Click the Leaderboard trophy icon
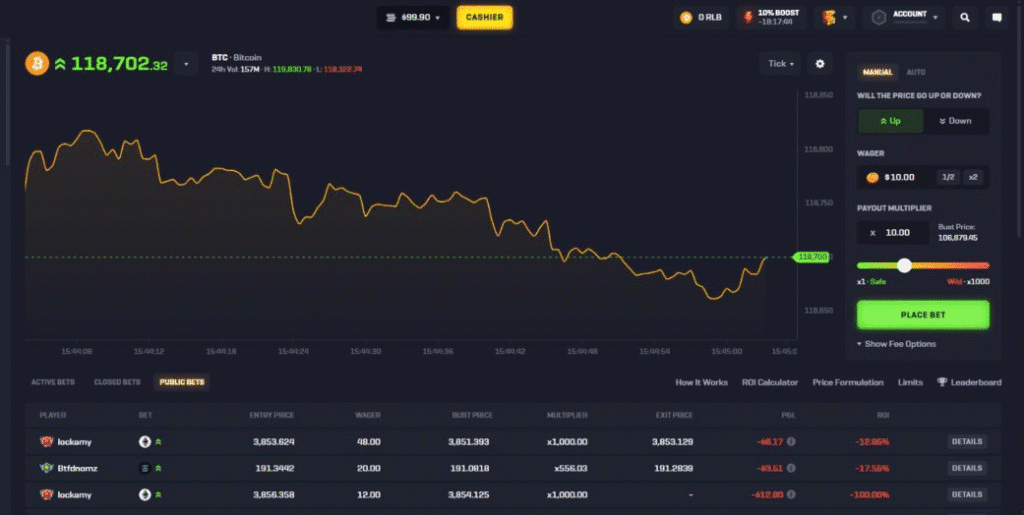The height and width of the screenshot is (515, 1024). tap(942, 382)
